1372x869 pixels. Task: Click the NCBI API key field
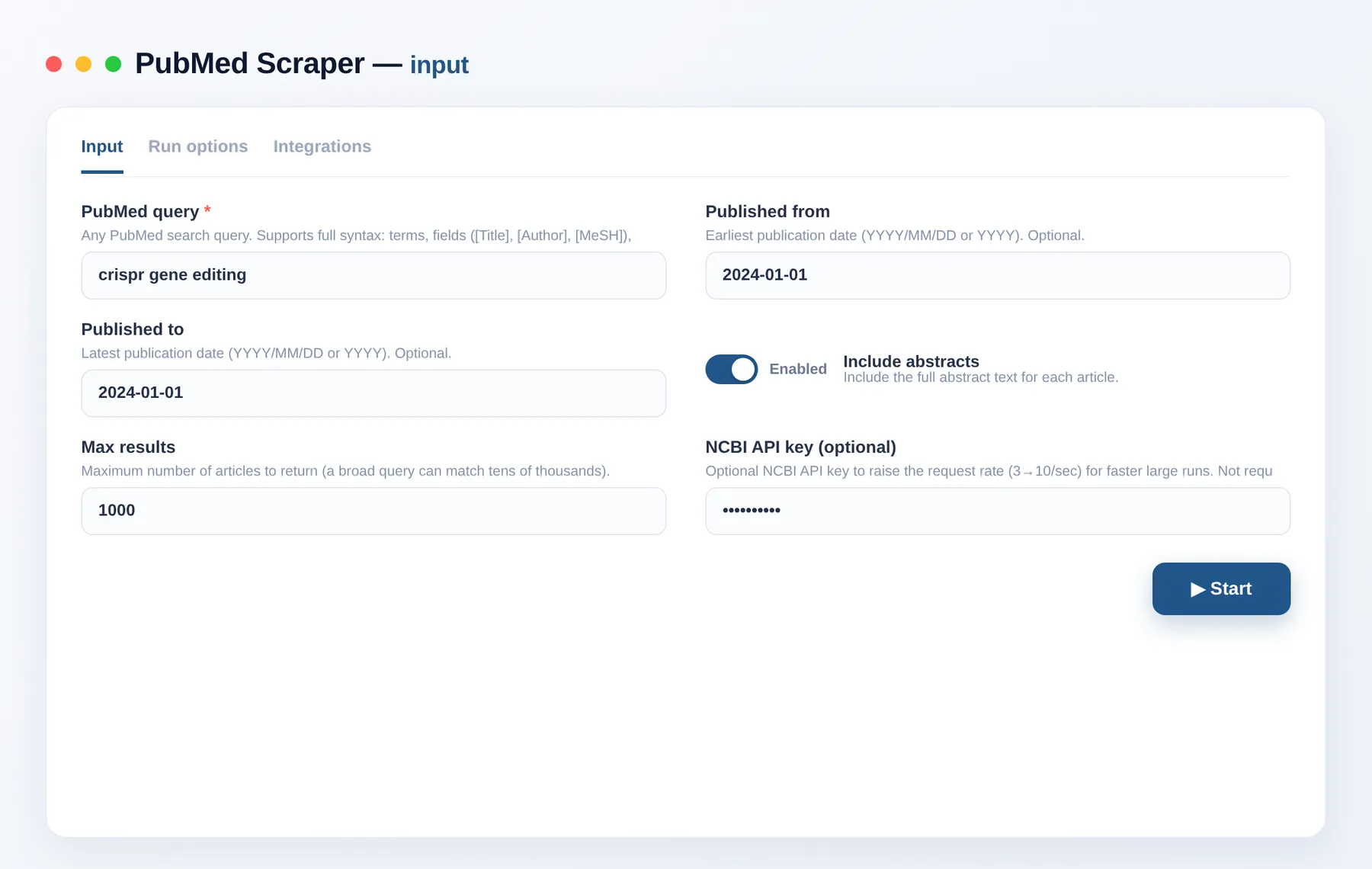point(998,511)
